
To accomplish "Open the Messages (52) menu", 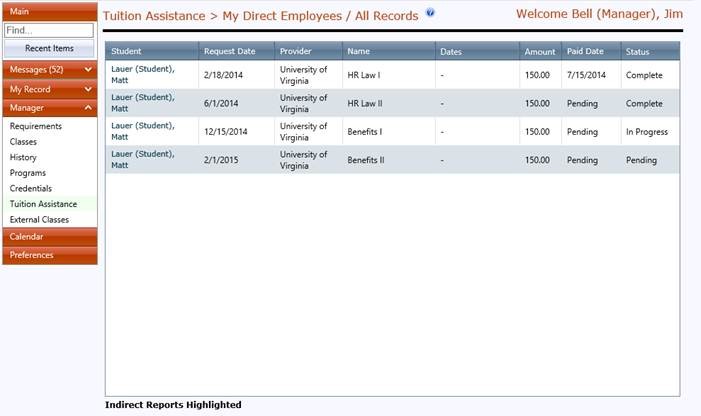I will (x=50, y=70).
